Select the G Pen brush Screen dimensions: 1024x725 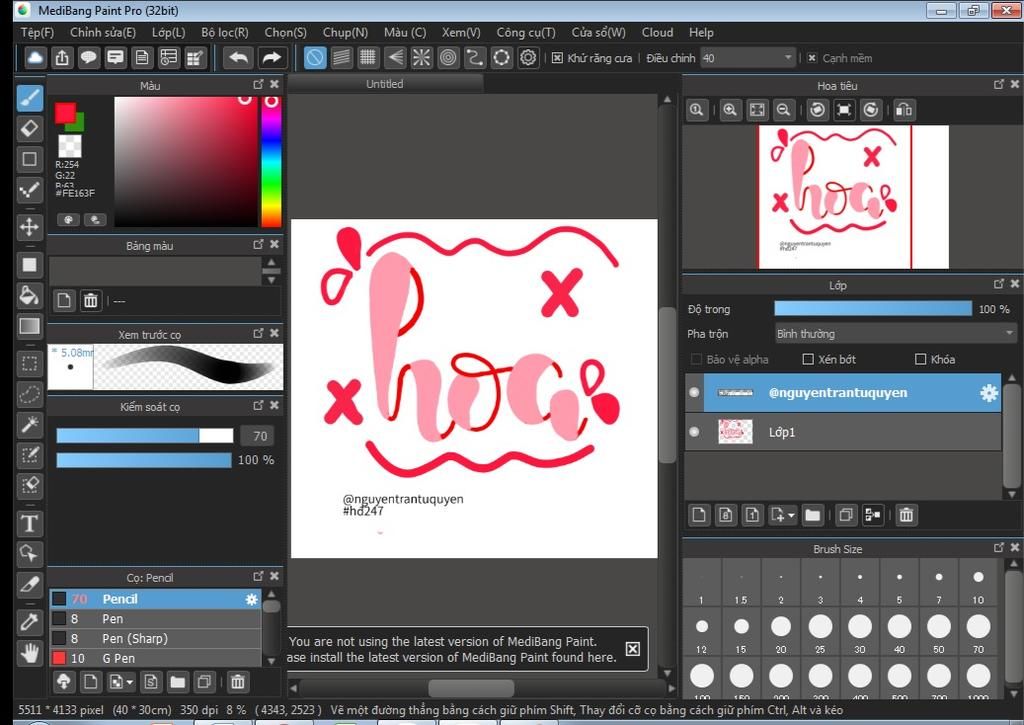155,658
